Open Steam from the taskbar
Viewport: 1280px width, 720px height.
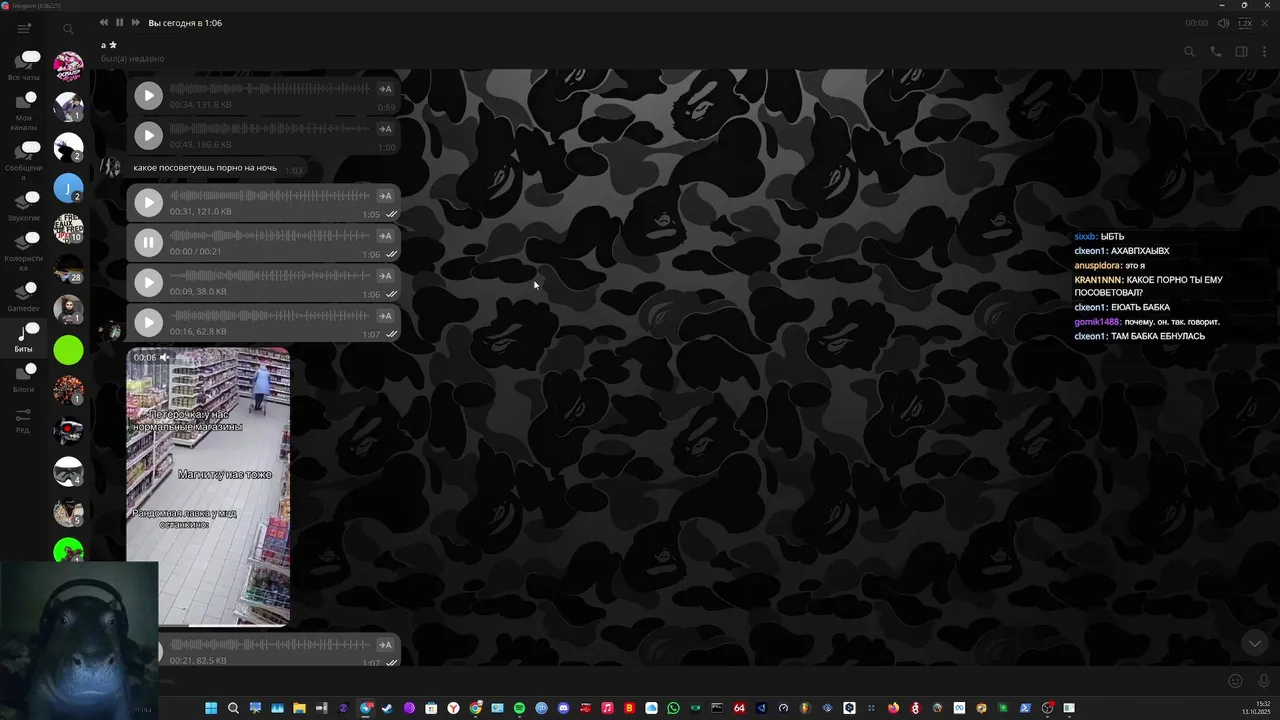387,708
